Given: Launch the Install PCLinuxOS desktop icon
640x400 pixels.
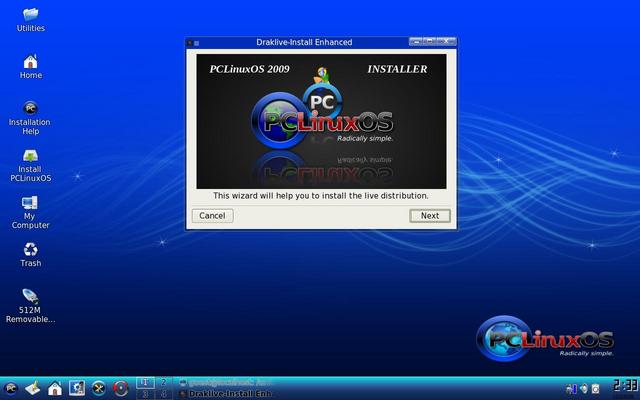Looking at the screenshot, I should click(x=31, y=156).
